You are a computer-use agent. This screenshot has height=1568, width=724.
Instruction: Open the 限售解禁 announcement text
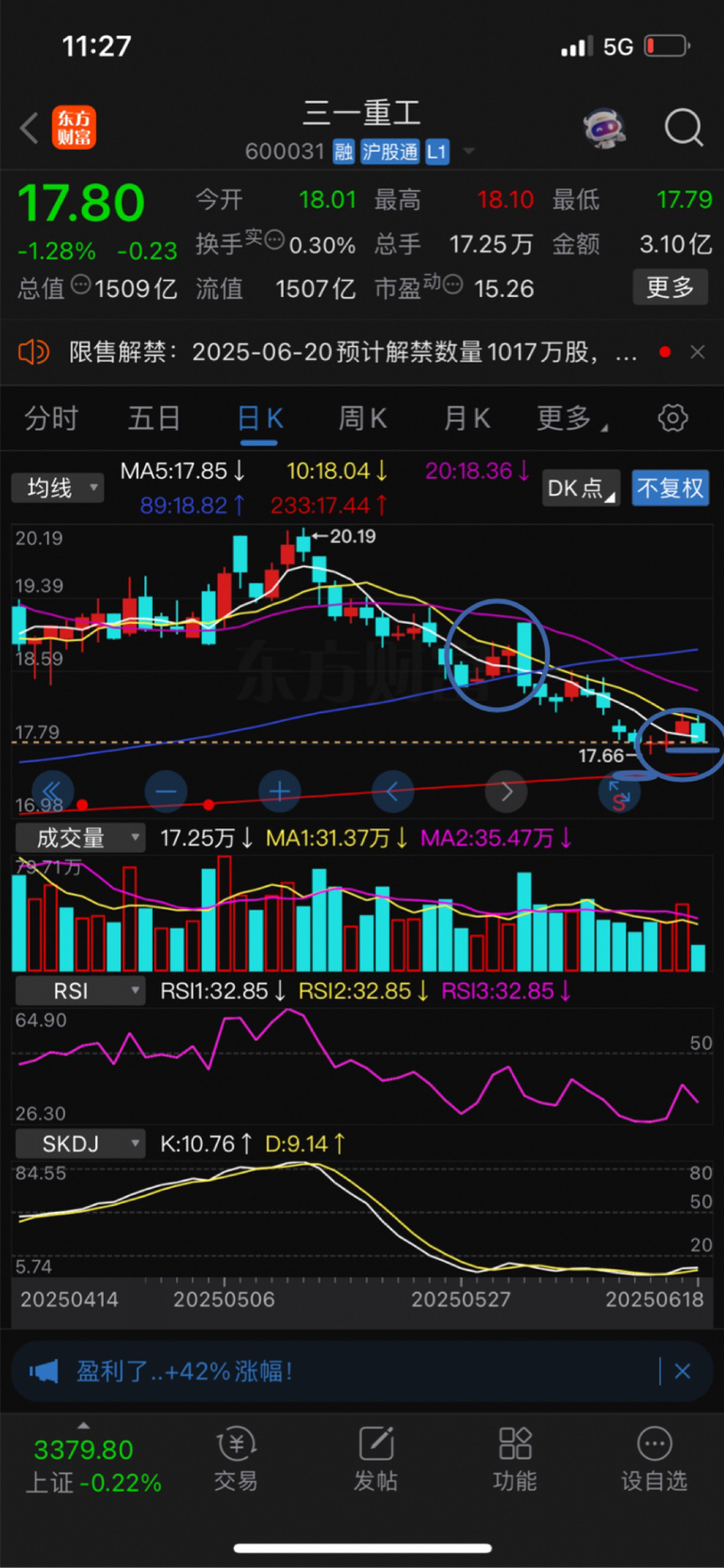[x=353, y=352]
